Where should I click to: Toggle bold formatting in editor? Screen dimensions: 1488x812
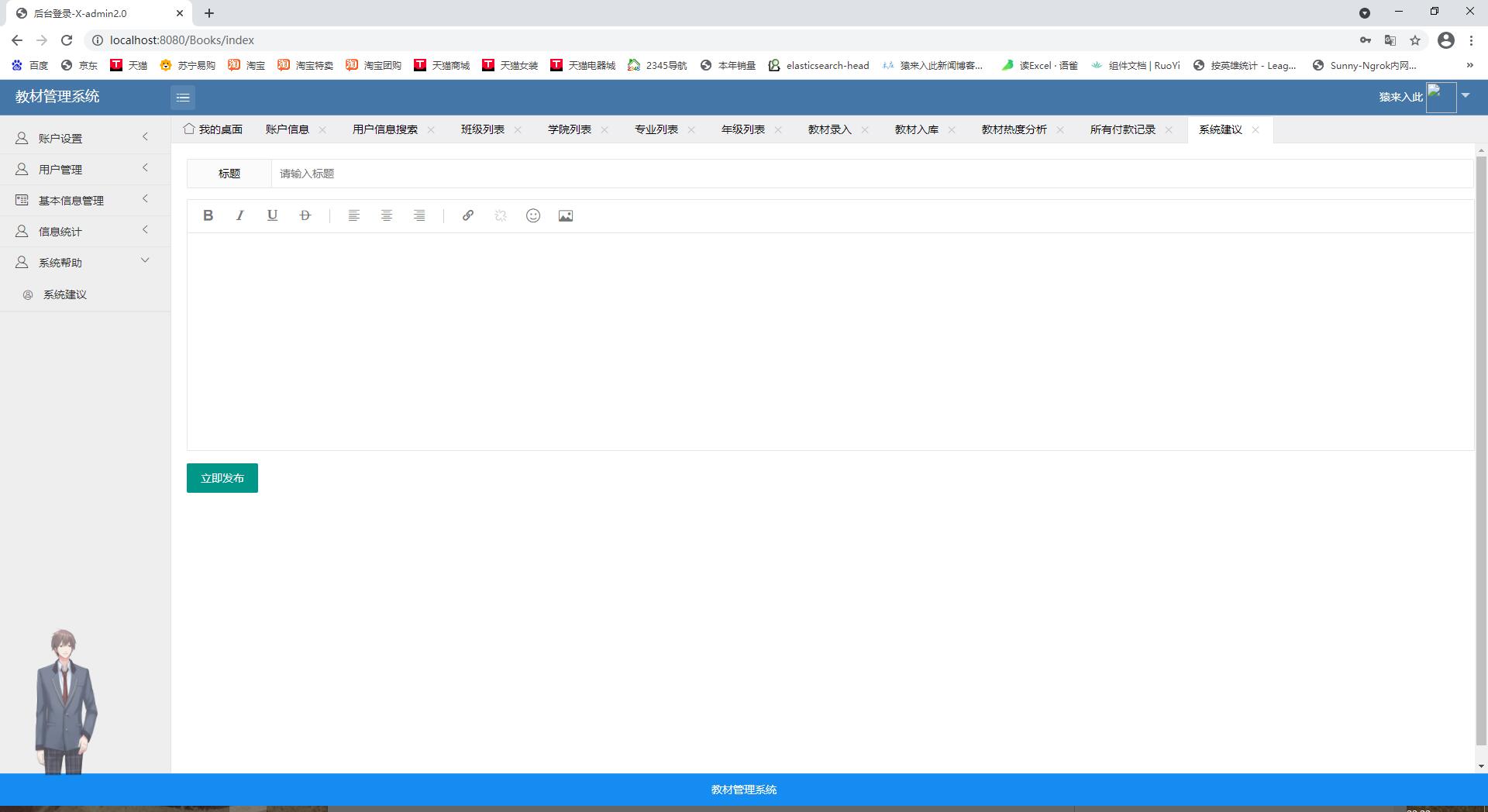208,215
